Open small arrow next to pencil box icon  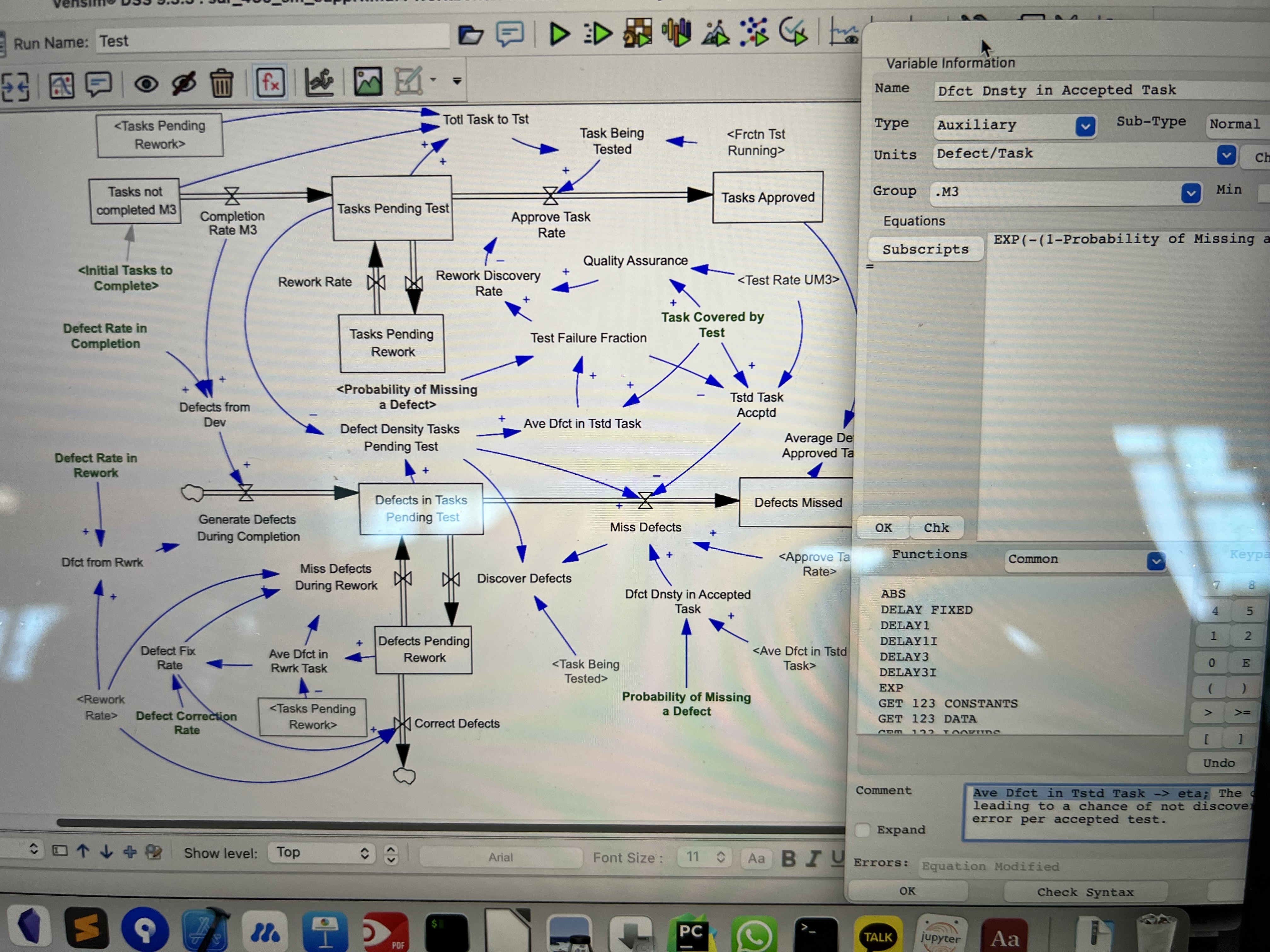[433, 80]
